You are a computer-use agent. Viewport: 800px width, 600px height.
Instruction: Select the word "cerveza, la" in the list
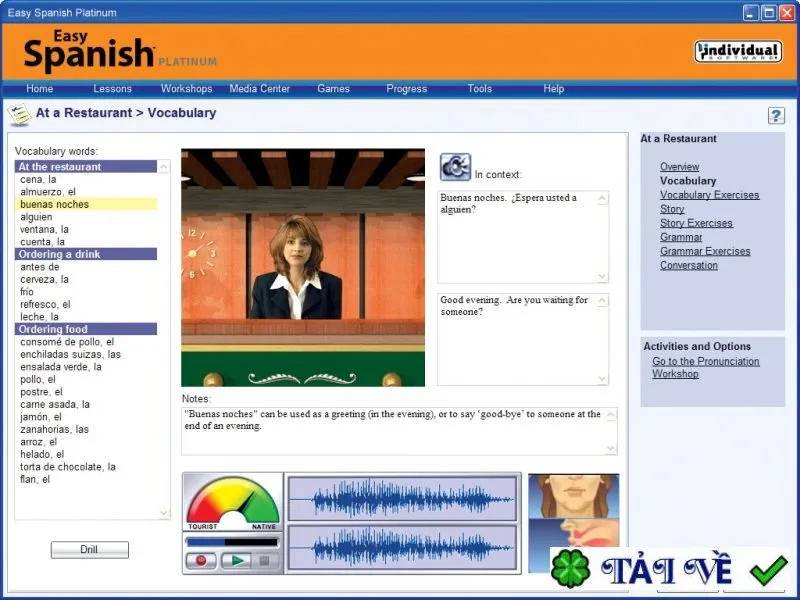tap(44, 279)
